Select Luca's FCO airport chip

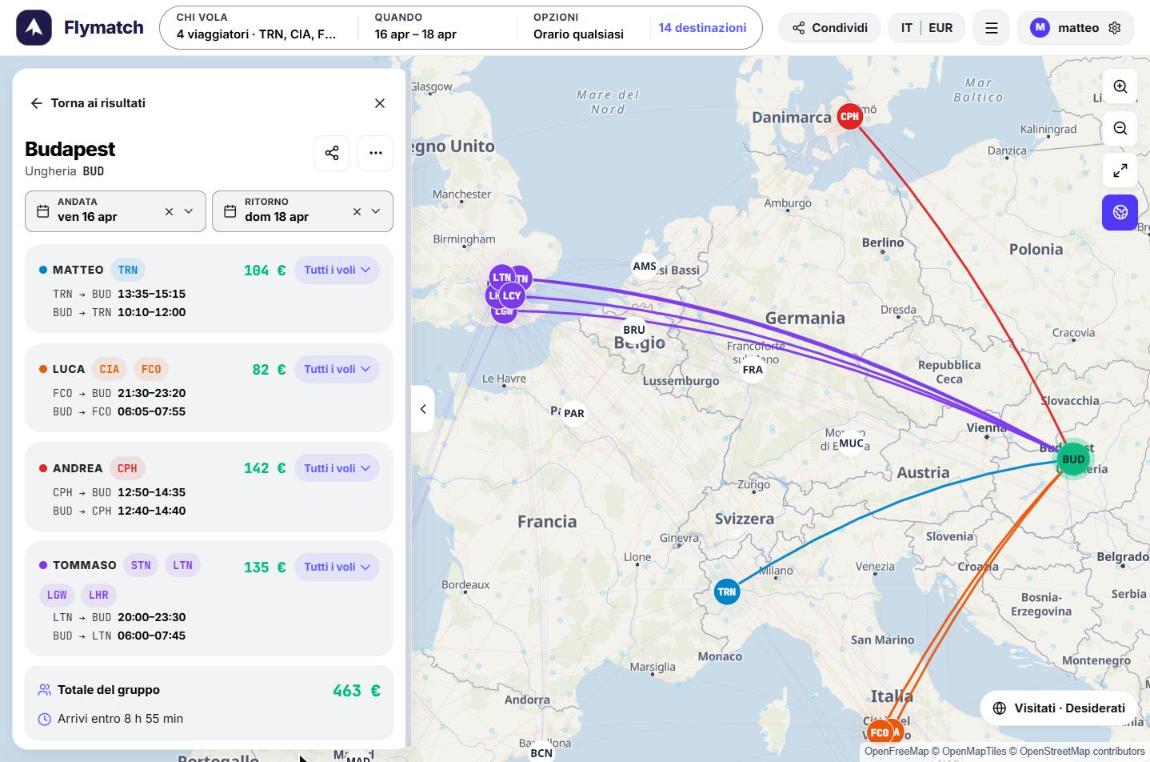point(151,369)
